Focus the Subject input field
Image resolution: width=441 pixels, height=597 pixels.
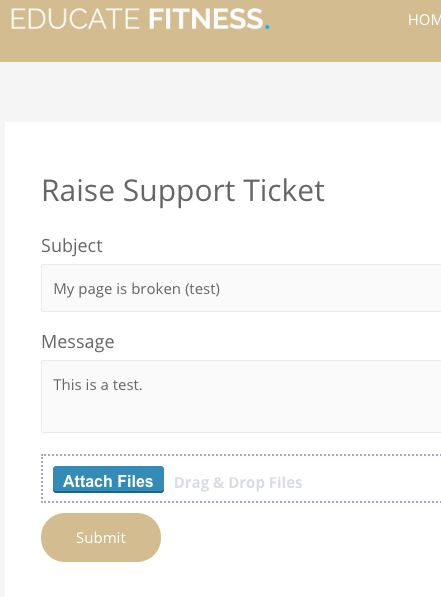[241, 288]
